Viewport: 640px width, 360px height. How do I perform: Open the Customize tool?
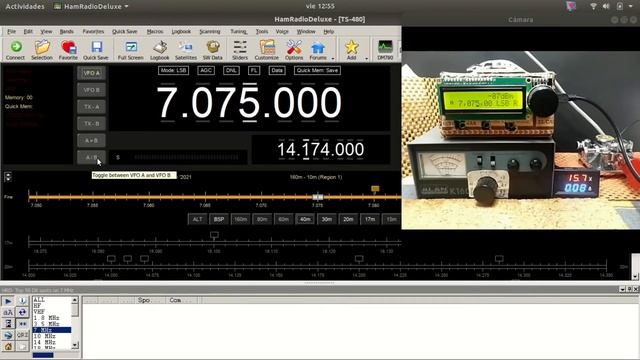tap(267, 50)
